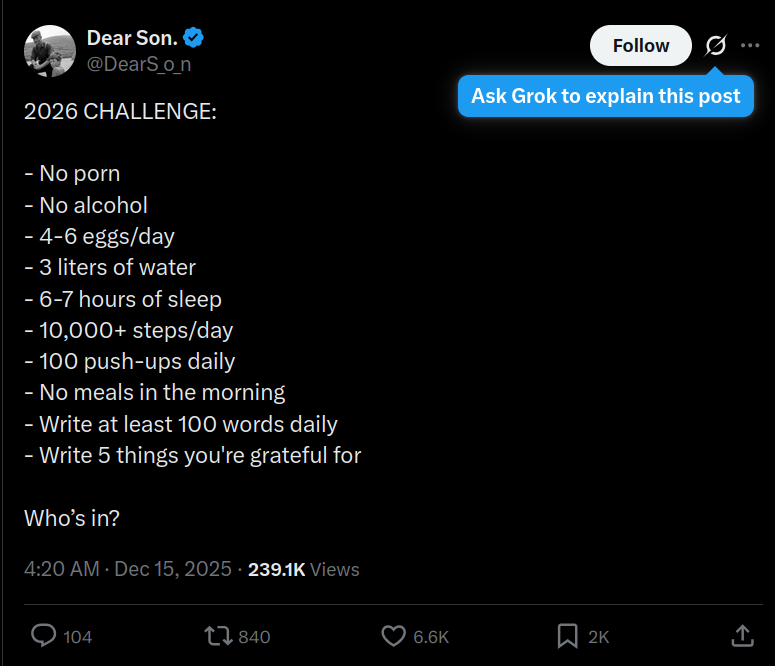
Task: Click the 2K bookmarks count
Action: click(598, 637)
